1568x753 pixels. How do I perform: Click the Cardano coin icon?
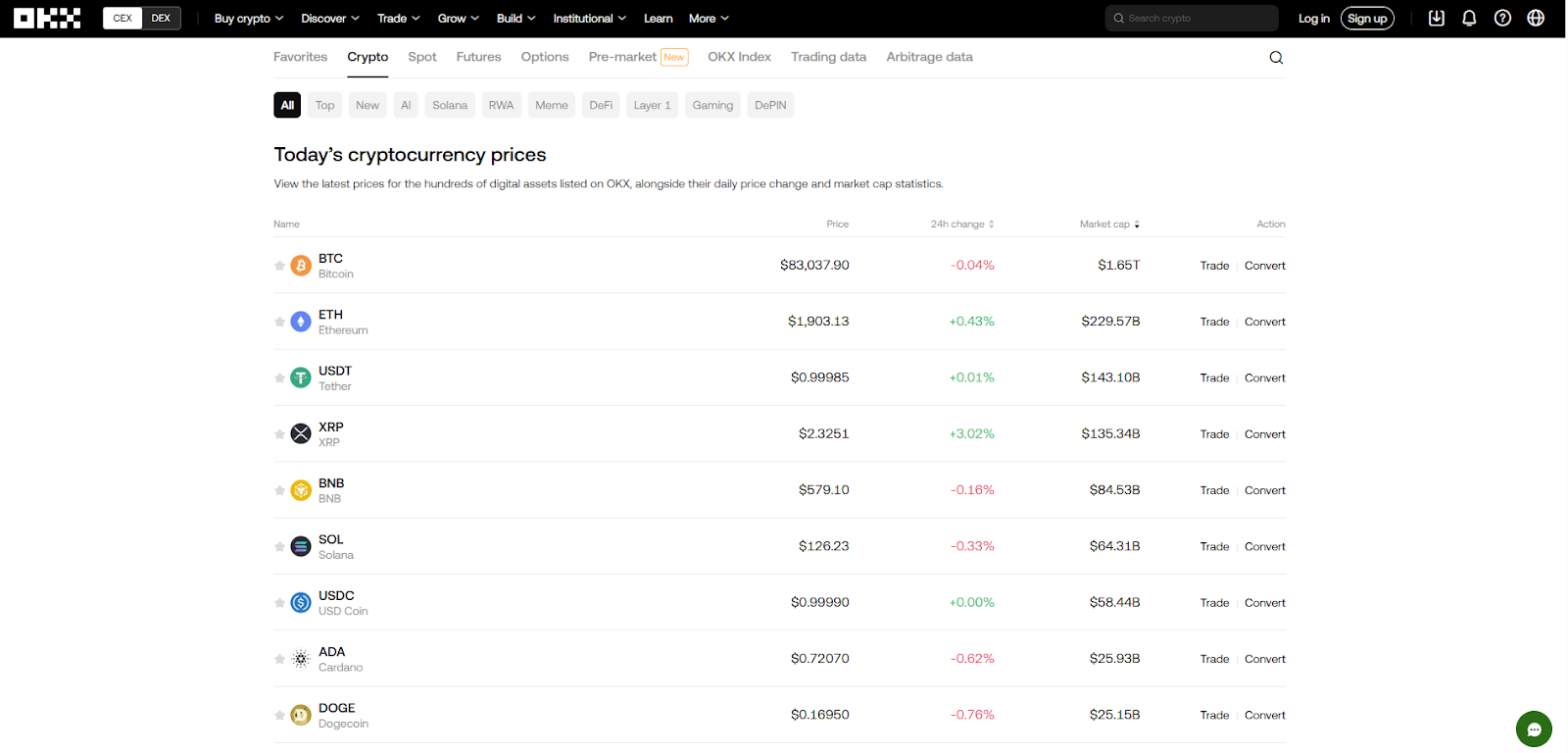[x=301, y=659]
